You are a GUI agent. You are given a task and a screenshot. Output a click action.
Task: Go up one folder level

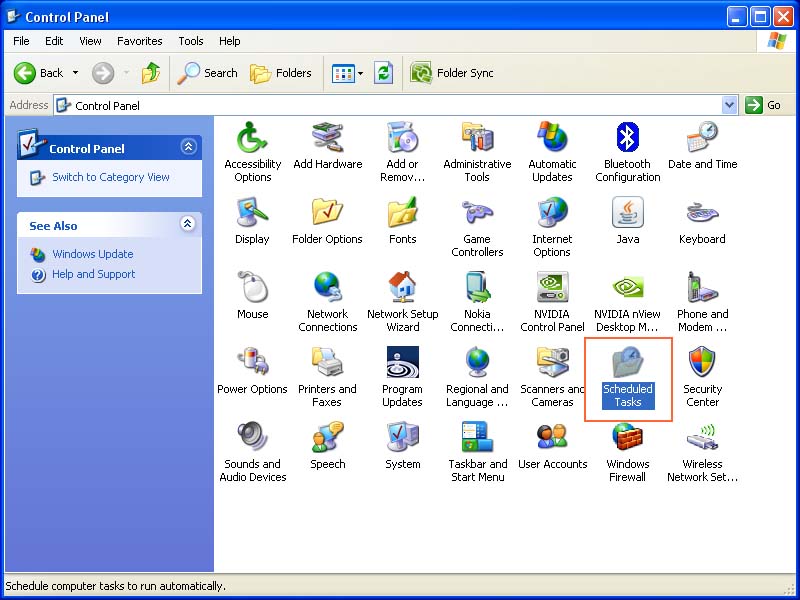click(151, 73)
